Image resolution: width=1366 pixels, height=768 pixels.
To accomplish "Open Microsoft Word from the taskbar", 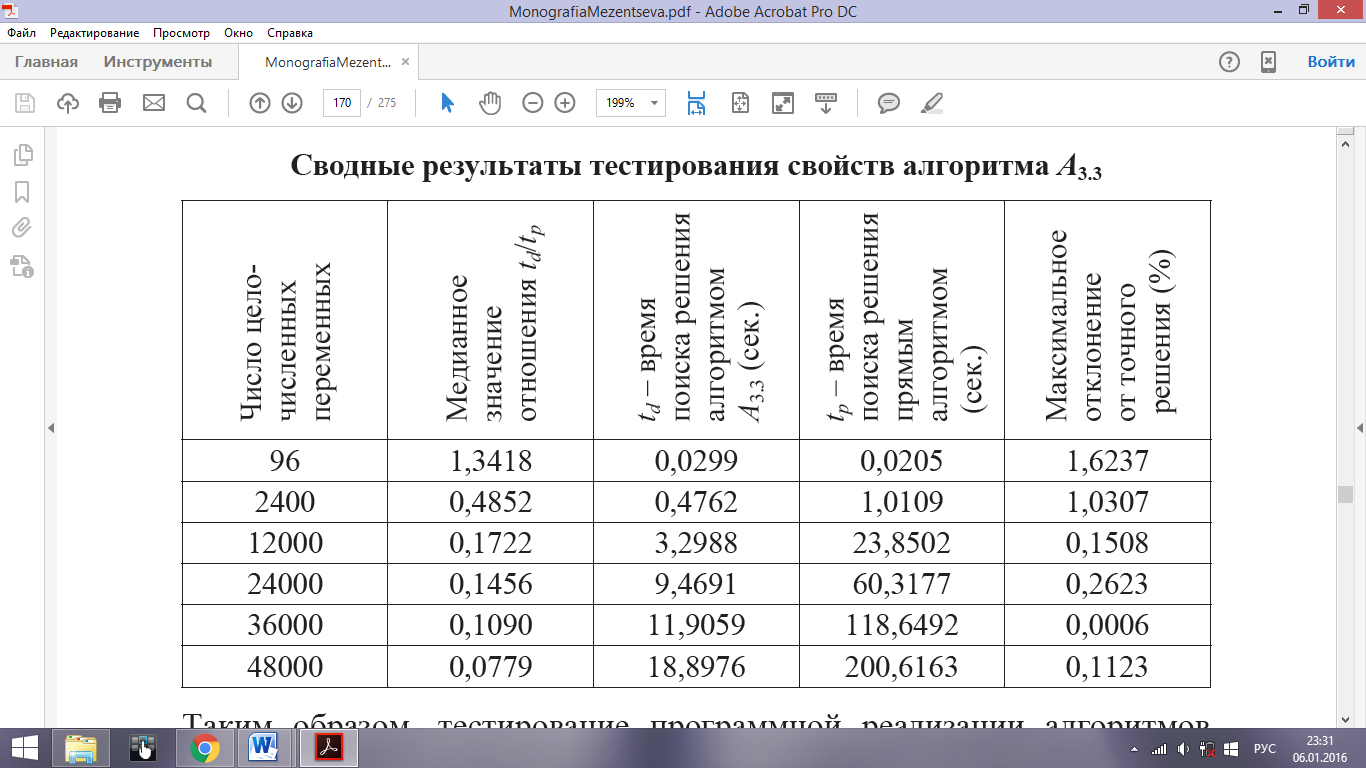I will pos(265,748).
